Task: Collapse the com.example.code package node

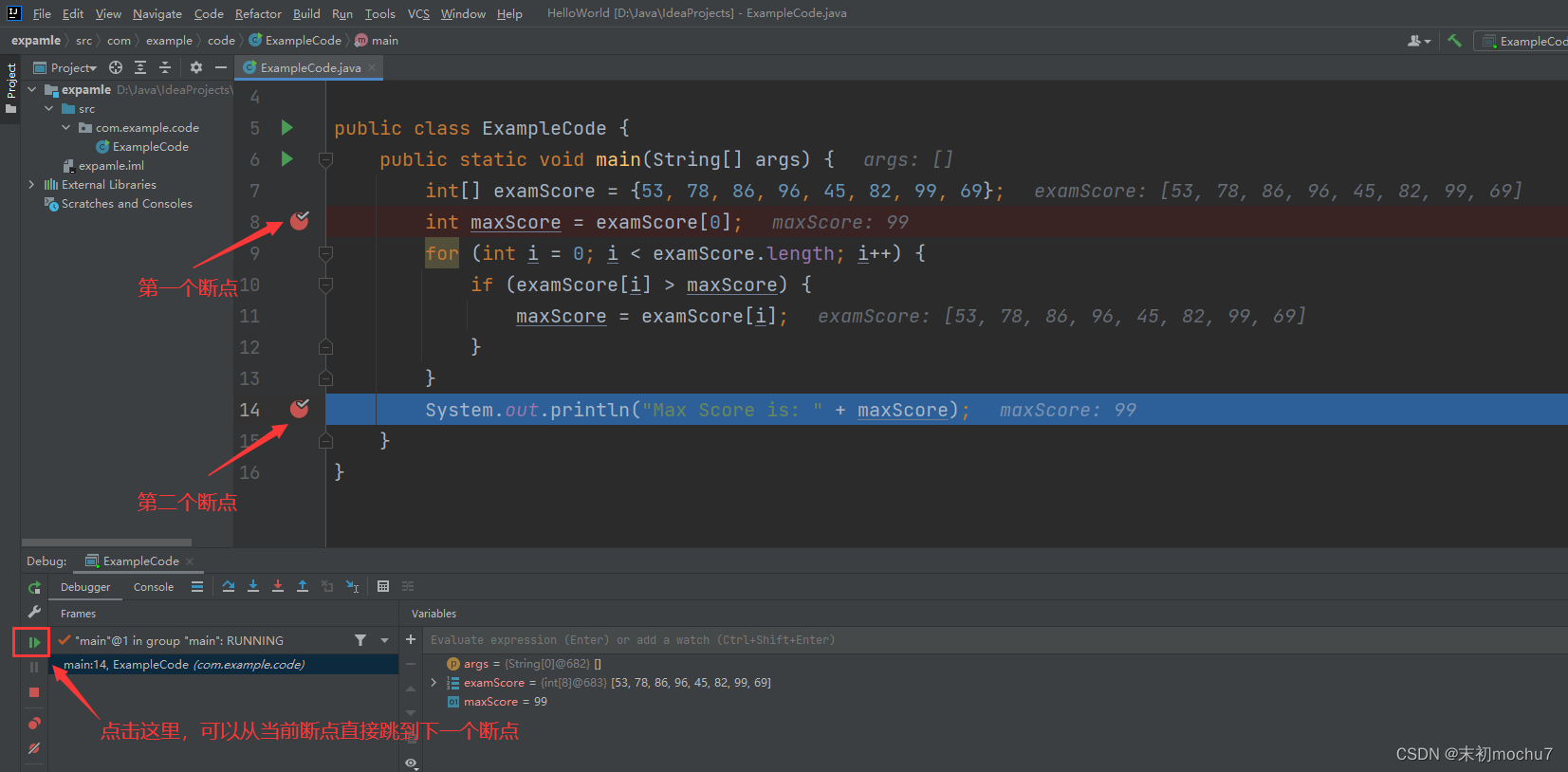Action: pyautogui.click(x=66, y=127)
